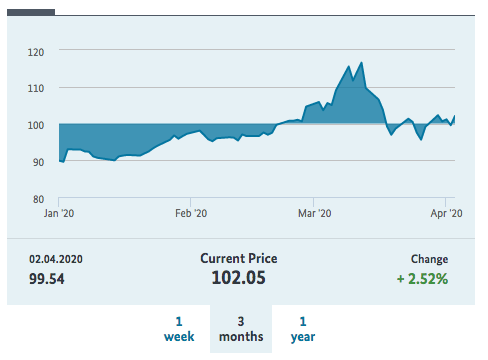Click the 99.54 price value
488x360 pixels.
(x=47, y=279)
